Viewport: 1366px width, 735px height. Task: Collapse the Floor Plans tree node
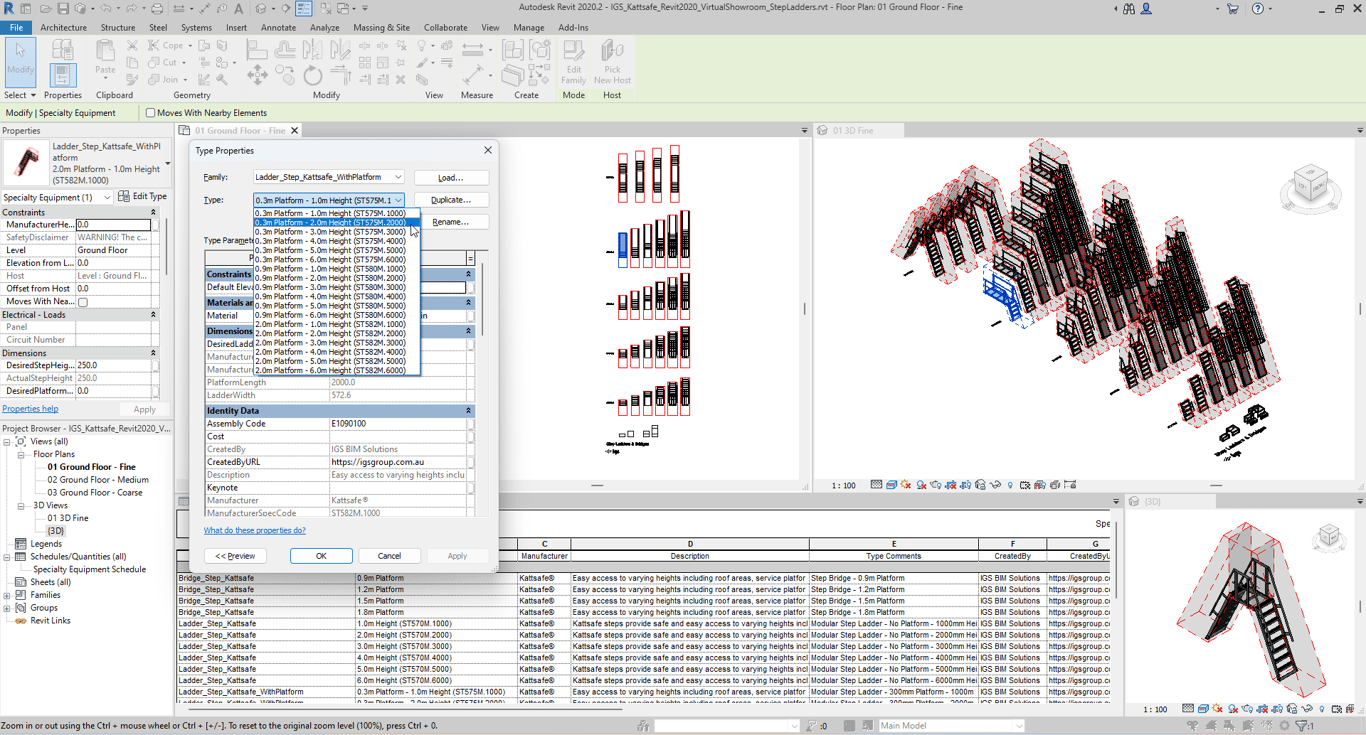pos(21,454)
